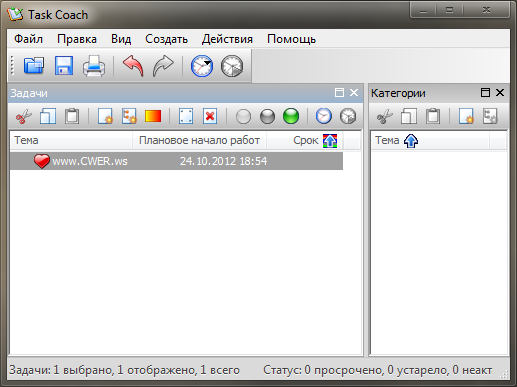
Task: Open the Правка menu
Action: pyautogui.click(x=77, y=39)
